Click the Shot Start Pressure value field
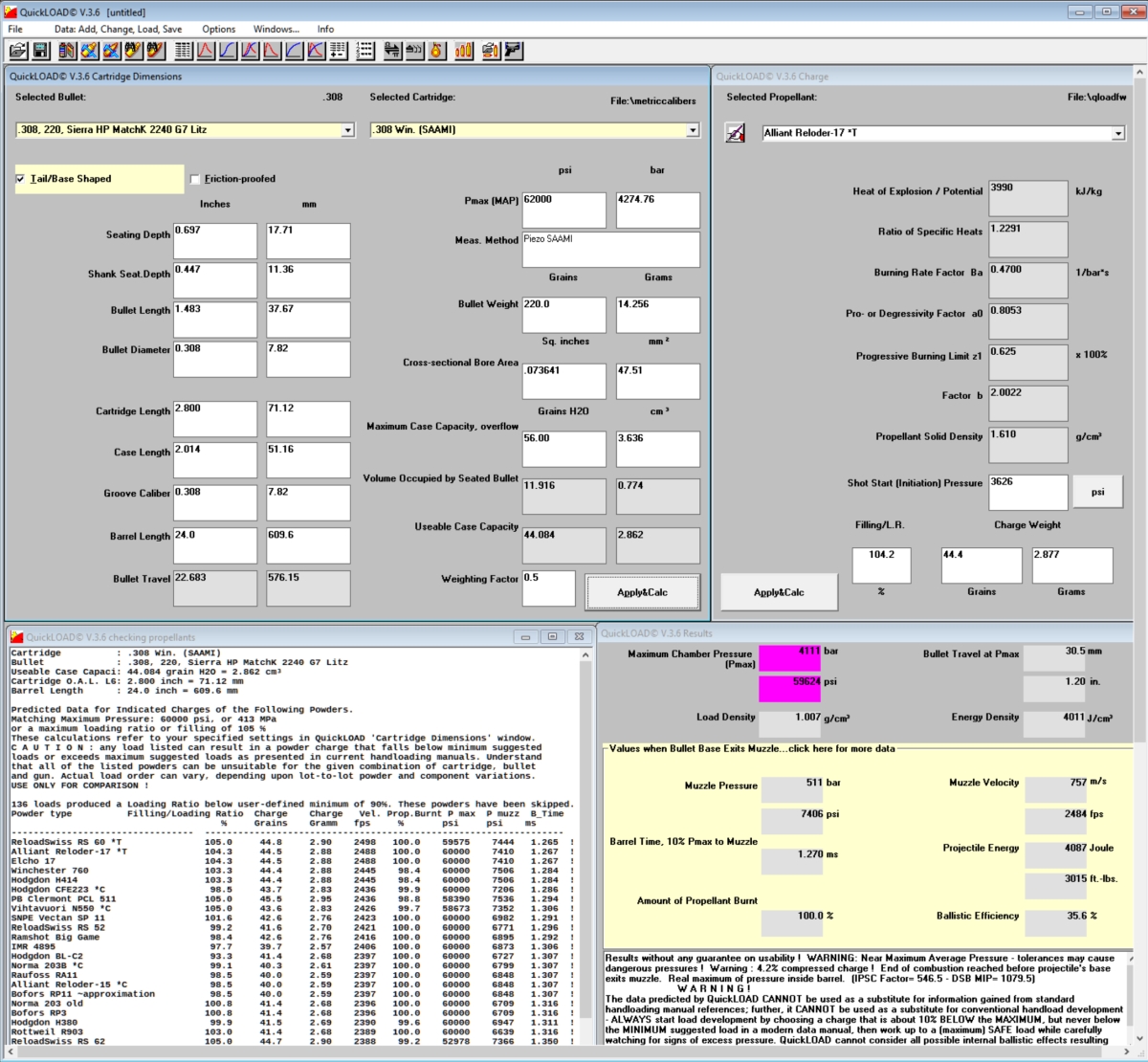Image resolution: width=1148 pixels, height=1062 pixels. point(1028,492)
